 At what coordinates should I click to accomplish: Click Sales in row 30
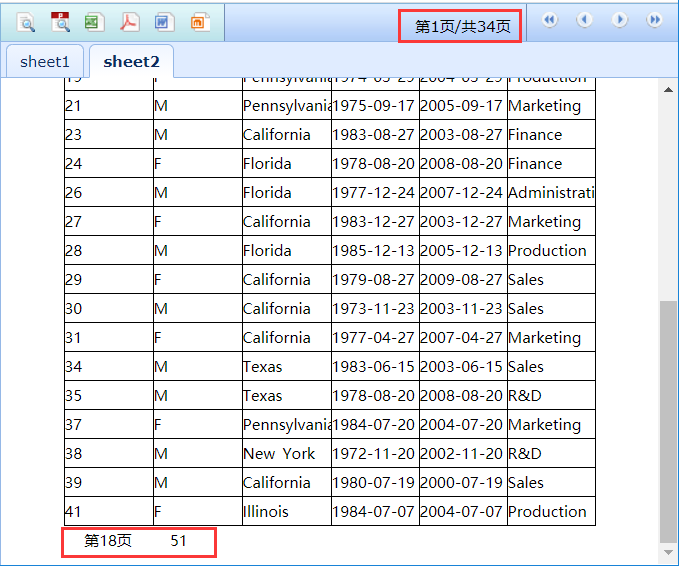[x=551, y=308]
